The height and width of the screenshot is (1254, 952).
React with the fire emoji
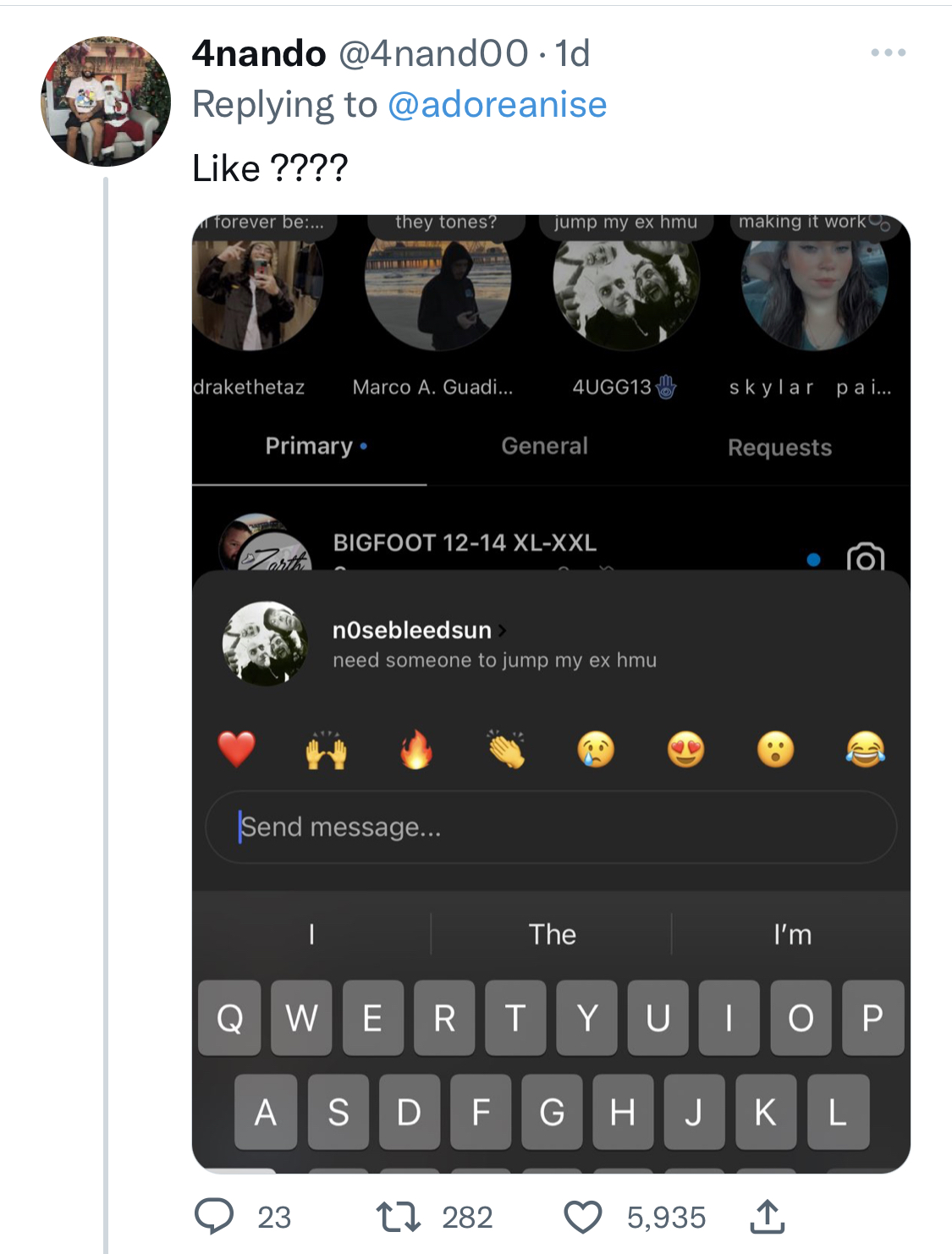[415, 750]
